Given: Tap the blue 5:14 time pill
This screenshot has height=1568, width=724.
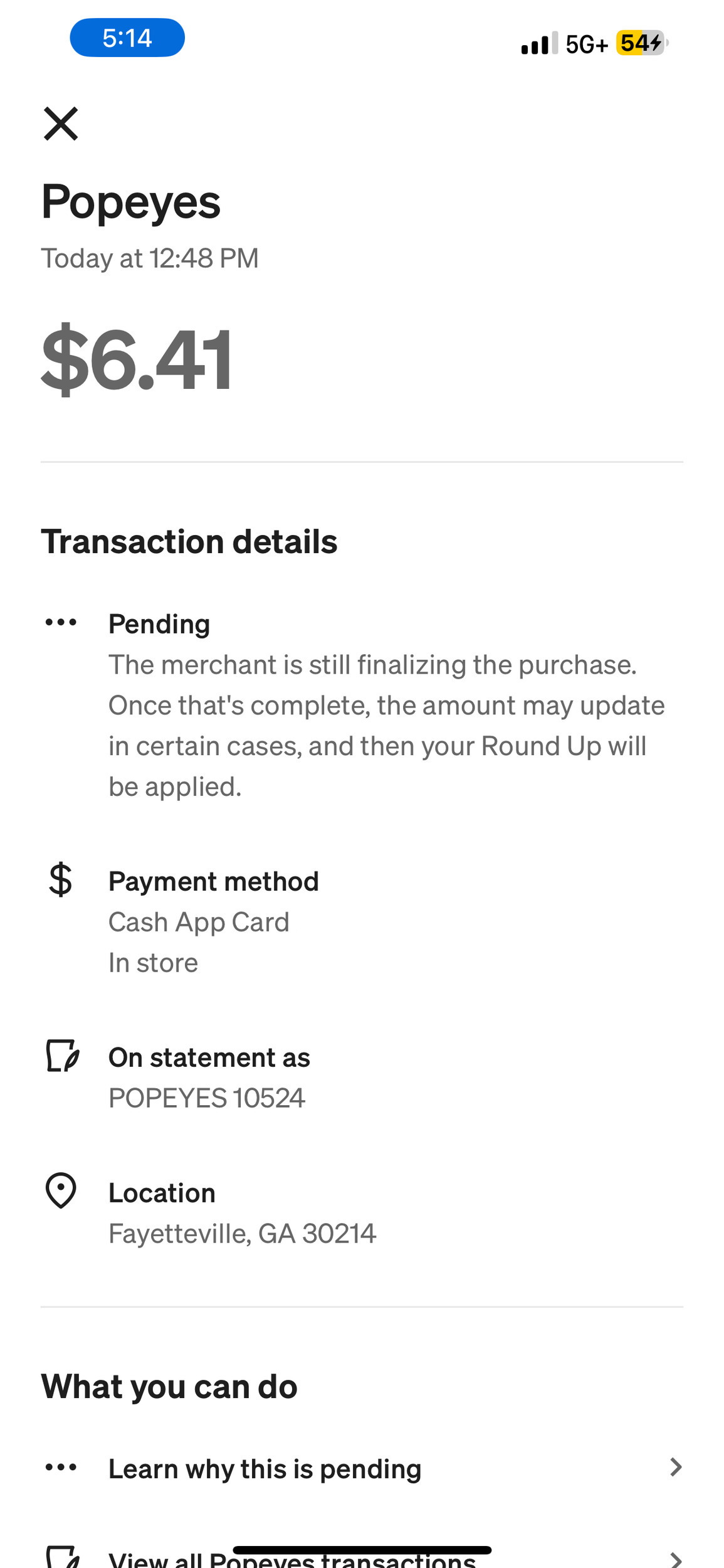Looking at the screenshot, I should coord(127,38).
